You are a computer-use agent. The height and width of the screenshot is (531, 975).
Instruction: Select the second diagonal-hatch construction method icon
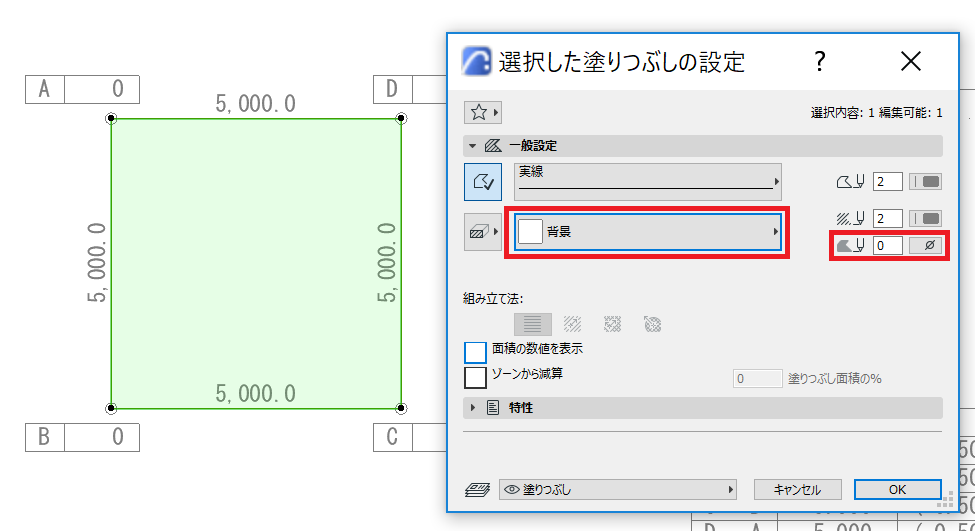coord(572,324)
